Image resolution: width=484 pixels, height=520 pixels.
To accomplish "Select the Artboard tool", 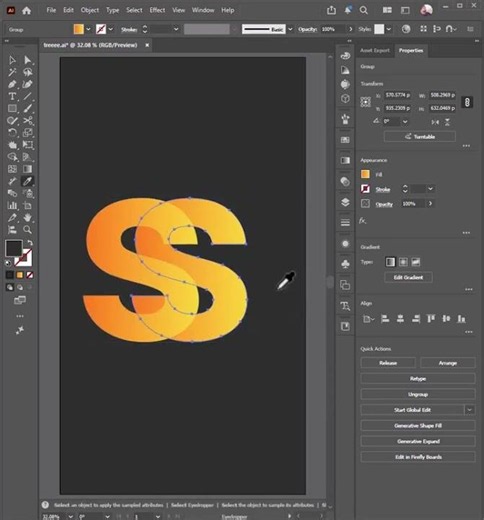I will coord(27,205).
